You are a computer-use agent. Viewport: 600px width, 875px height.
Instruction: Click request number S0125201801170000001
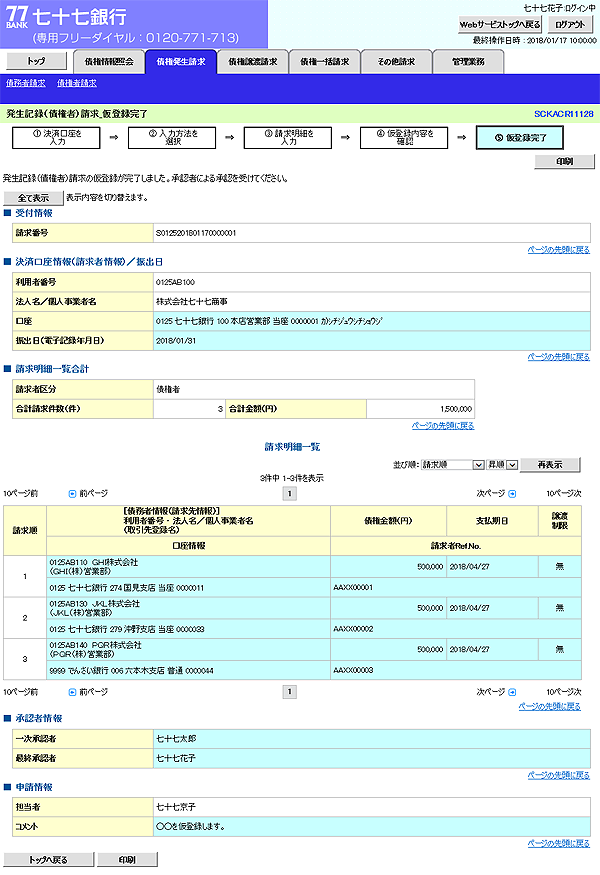[x=196, y=233]
